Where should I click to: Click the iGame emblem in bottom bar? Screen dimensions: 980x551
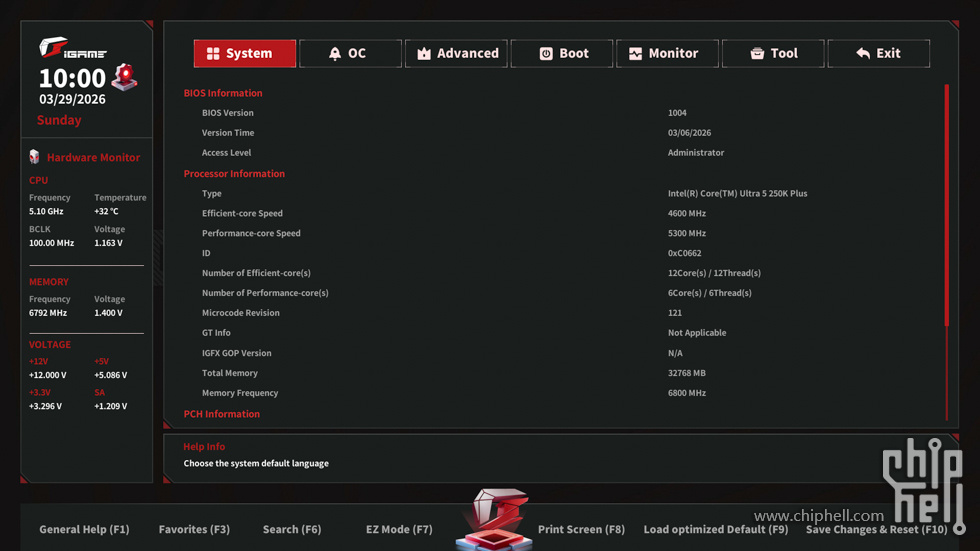(x=494, y=519)
